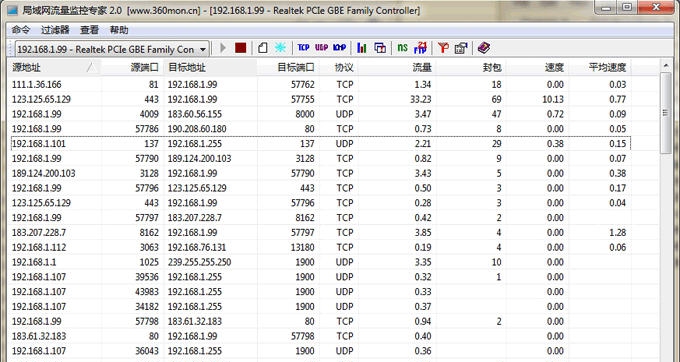Sort by the 平均速度 column header
The height and width of the screenshot is (362, 680).
click(600, 68)
